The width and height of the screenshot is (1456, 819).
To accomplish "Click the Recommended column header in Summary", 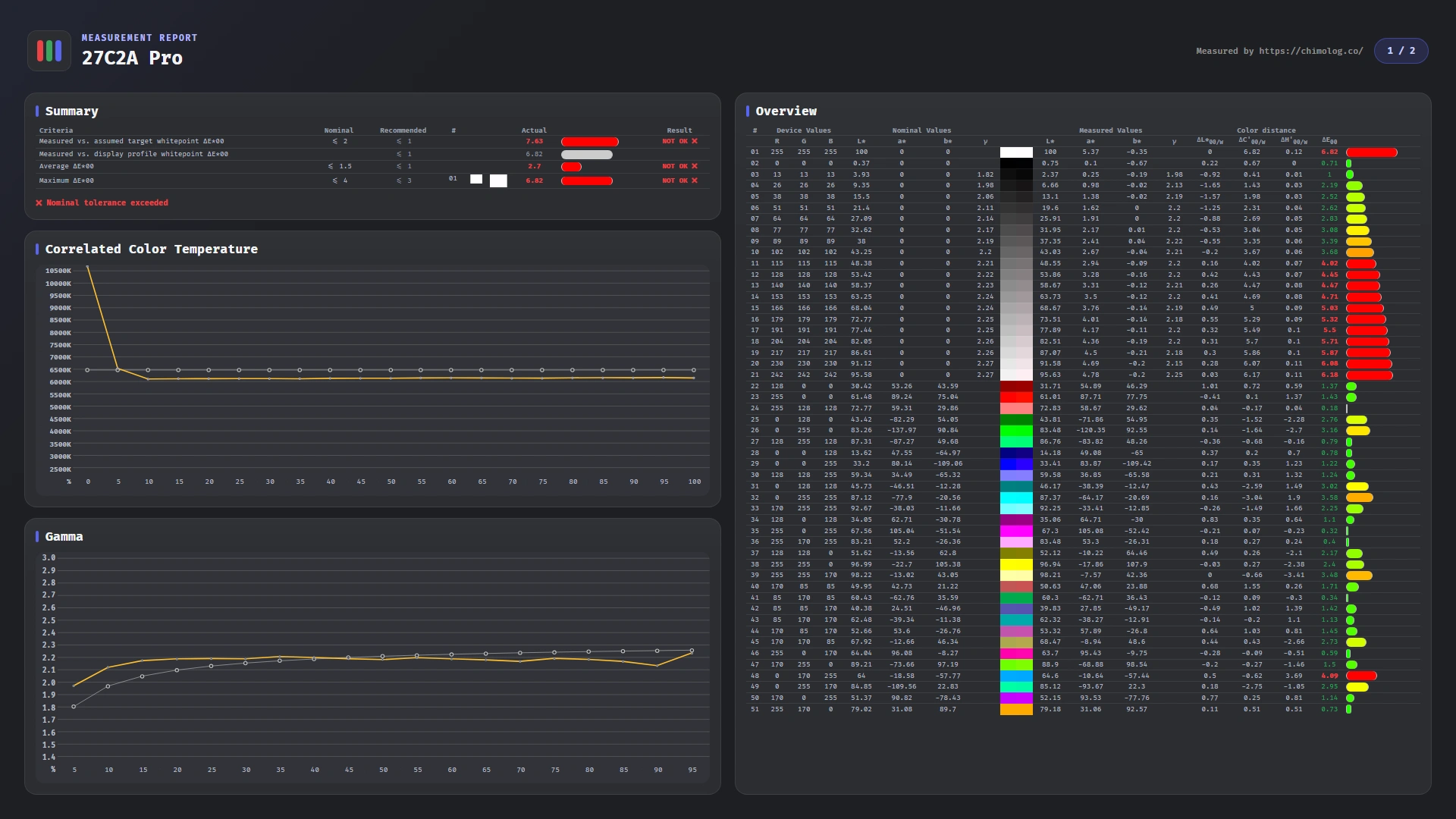I will pos(403,130).
